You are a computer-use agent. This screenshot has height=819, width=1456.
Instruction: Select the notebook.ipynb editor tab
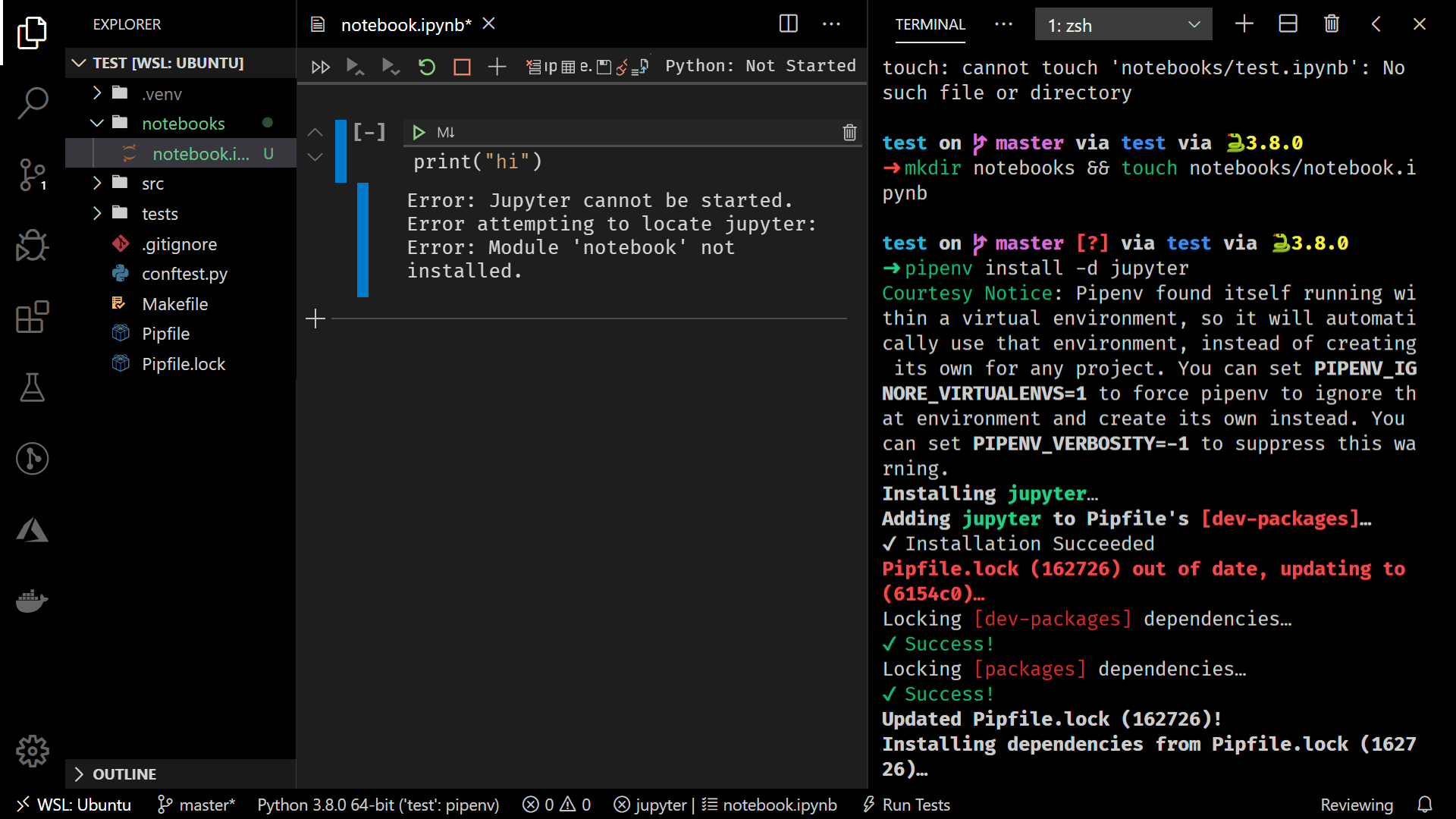405,25
